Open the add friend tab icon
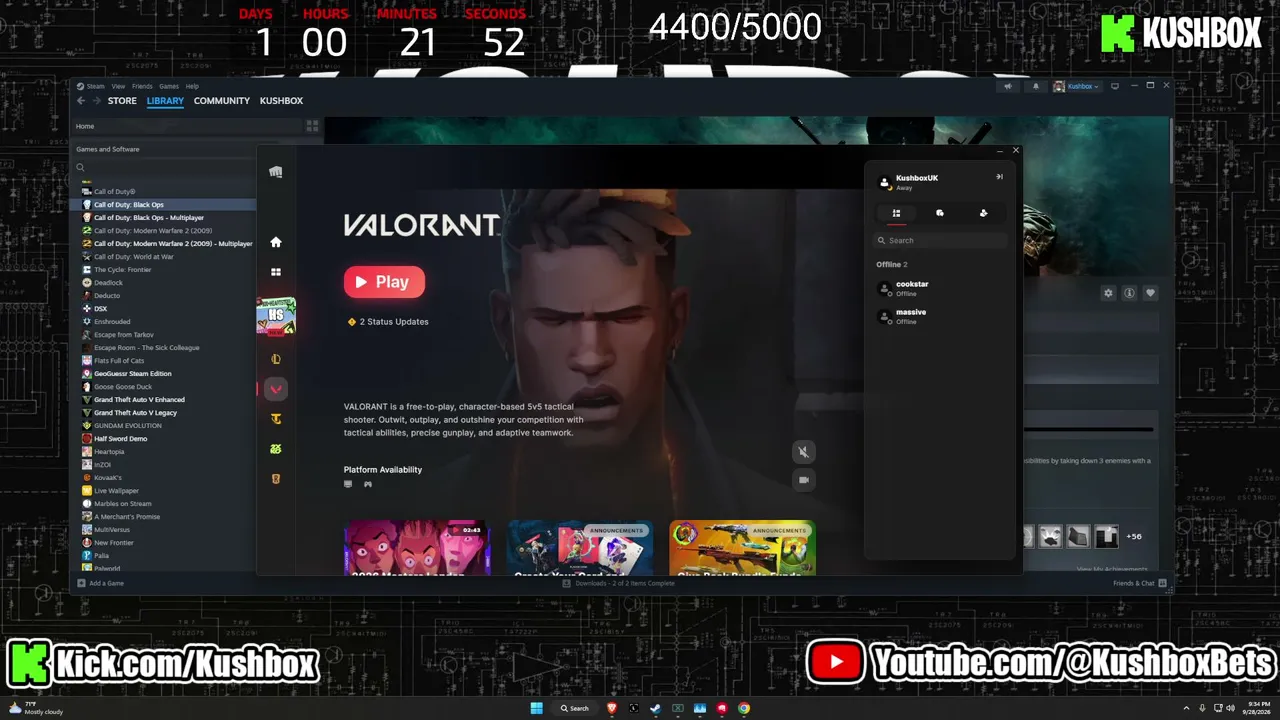The width and height of the screenshot is (1280, 720). [984, 213]
